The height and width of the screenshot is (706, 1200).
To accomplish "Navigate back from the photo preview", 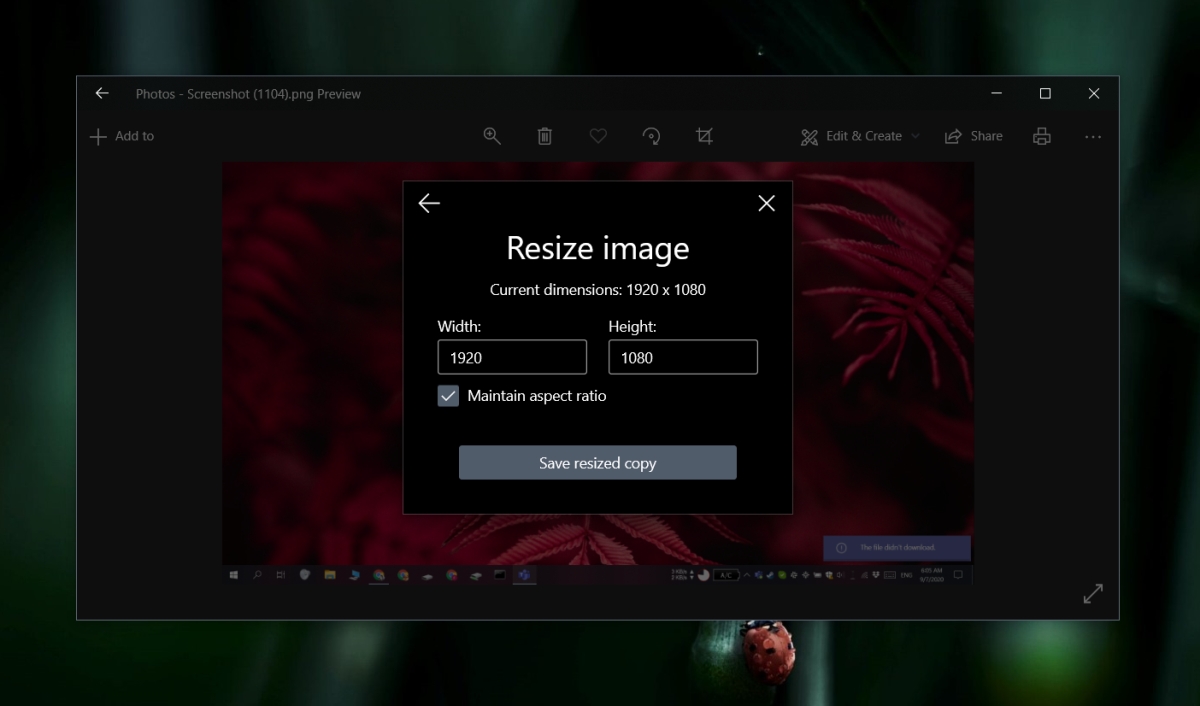I will pos(102,93).
